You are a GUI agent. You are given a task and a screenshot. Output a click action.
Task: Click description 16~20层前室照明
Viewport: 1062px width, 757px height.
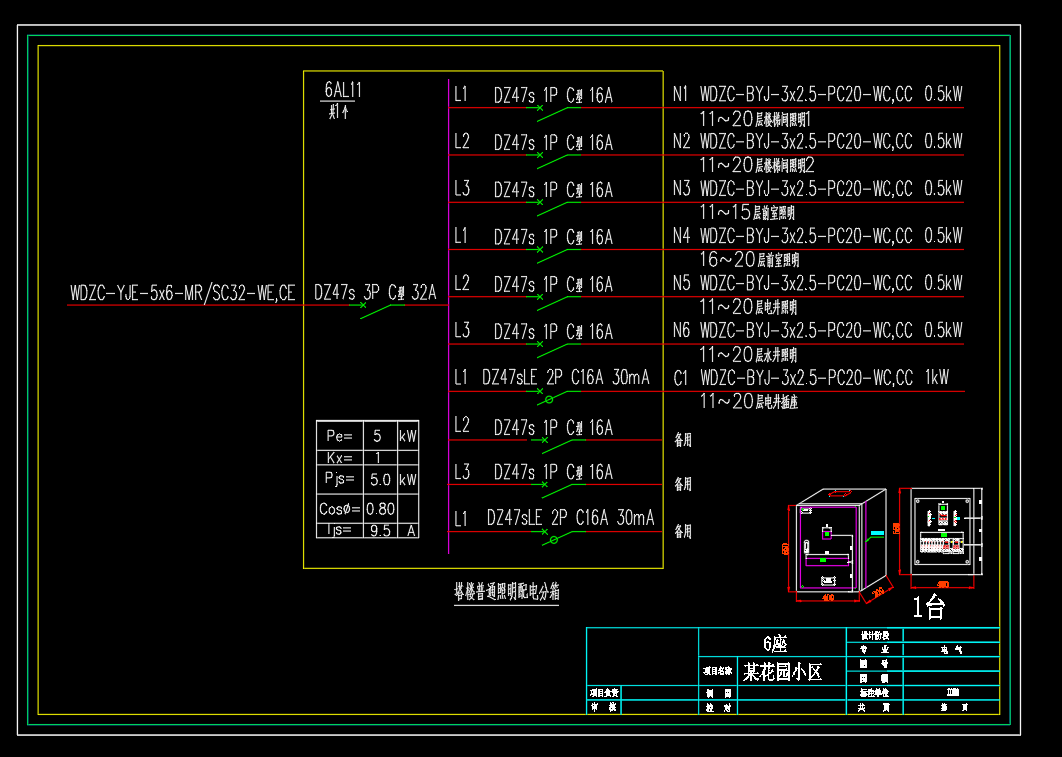[x=749, y=259]
